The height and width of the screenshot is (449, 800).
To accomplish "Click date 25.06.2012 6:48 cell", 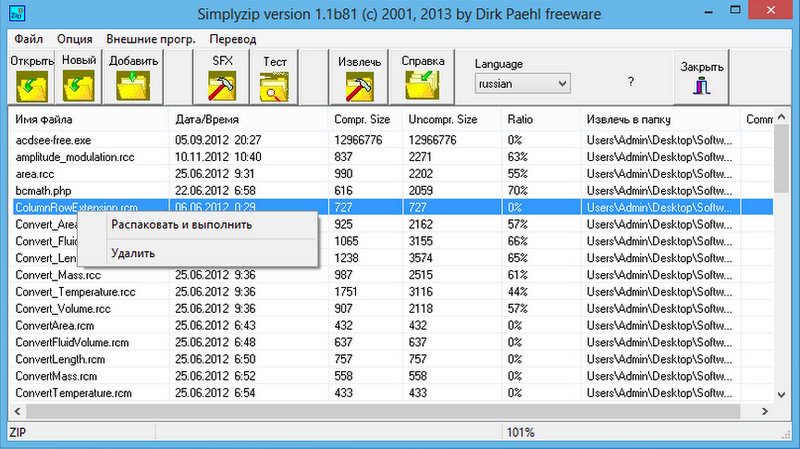I will coord(215,342).
